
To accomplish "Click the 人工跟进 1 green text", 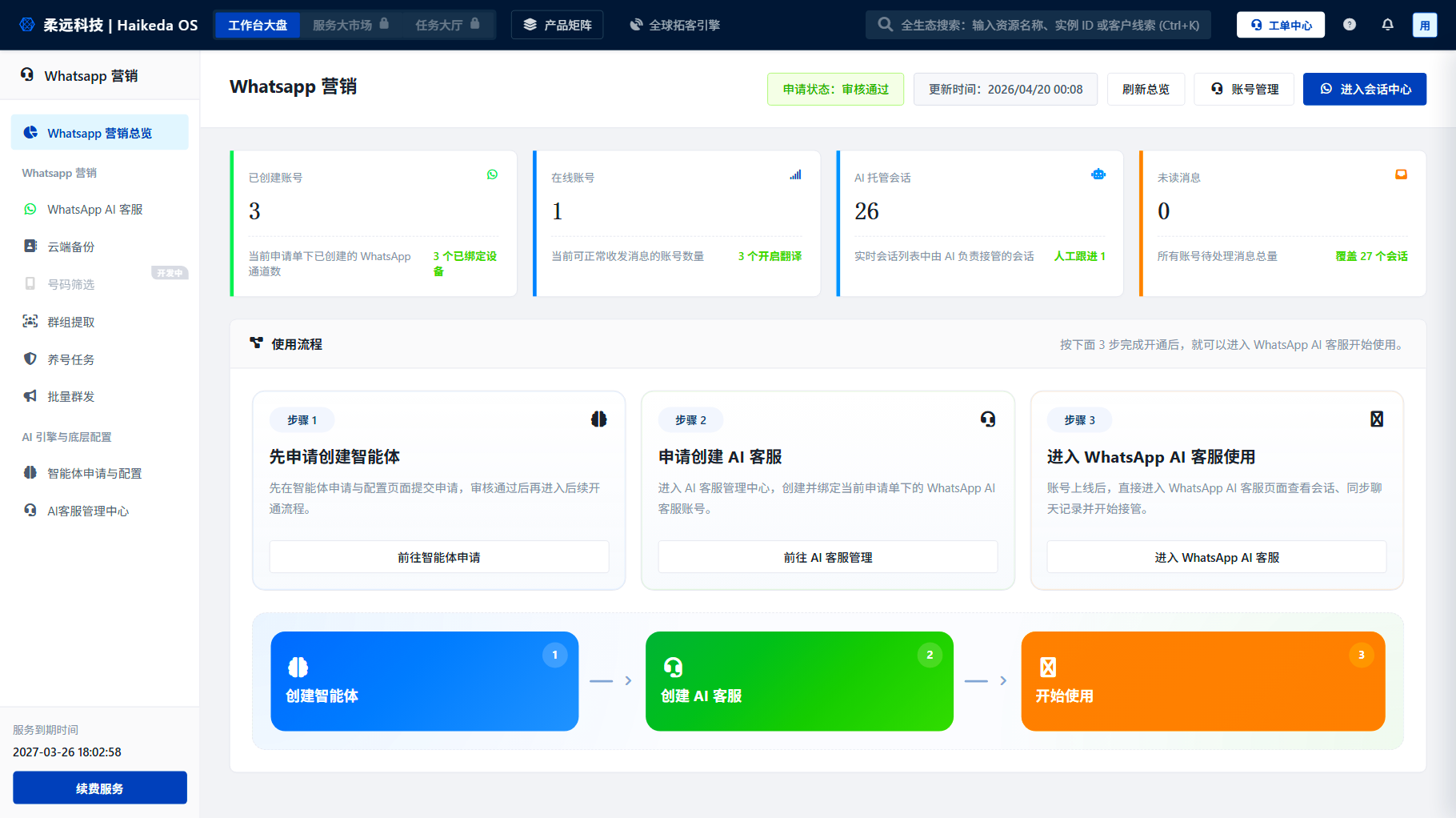I will [x=1079, y=256].
